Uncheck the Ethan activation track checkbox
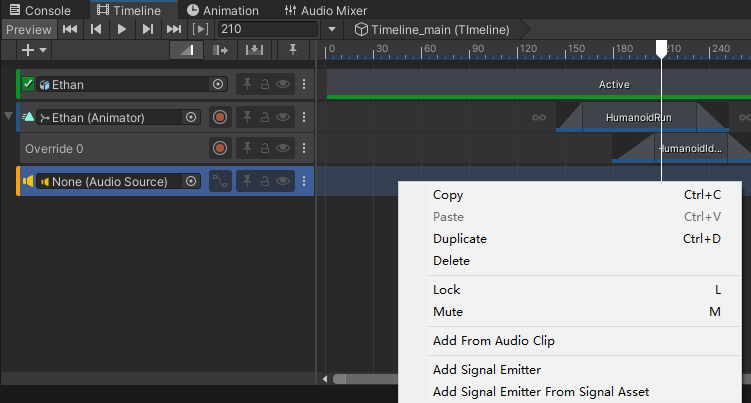Image resolution: width=751 pixels, height=403 pixels. (x=28, y=84)
